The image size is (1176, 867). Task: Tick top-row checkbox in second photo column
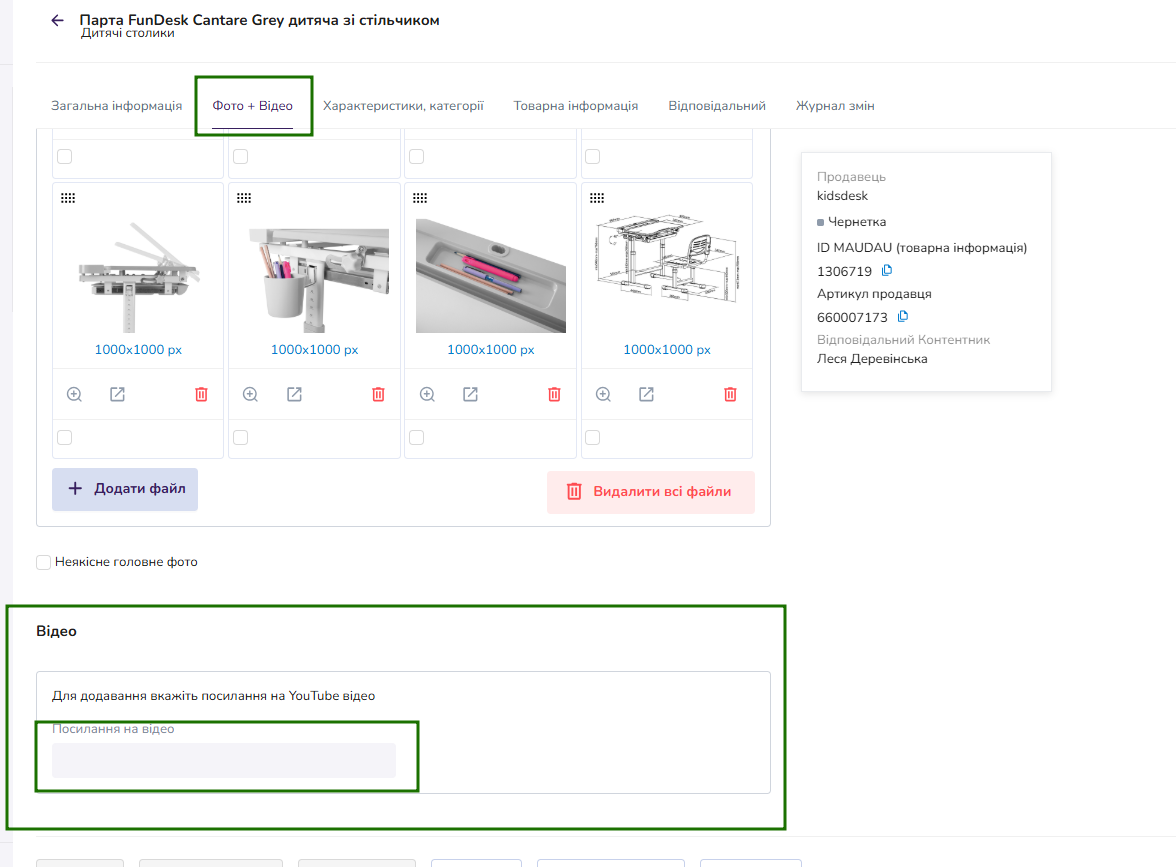(241, 157)
